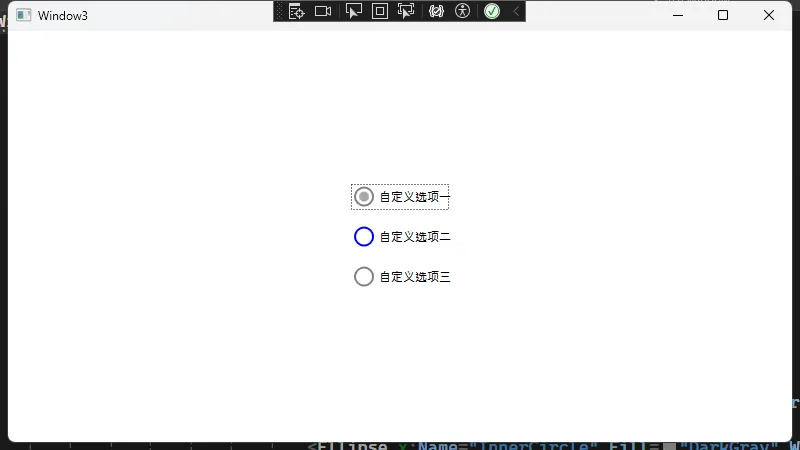Screen dimensions: 800x450
Task: Click the Window3 application icon
Action: (23, 15)
